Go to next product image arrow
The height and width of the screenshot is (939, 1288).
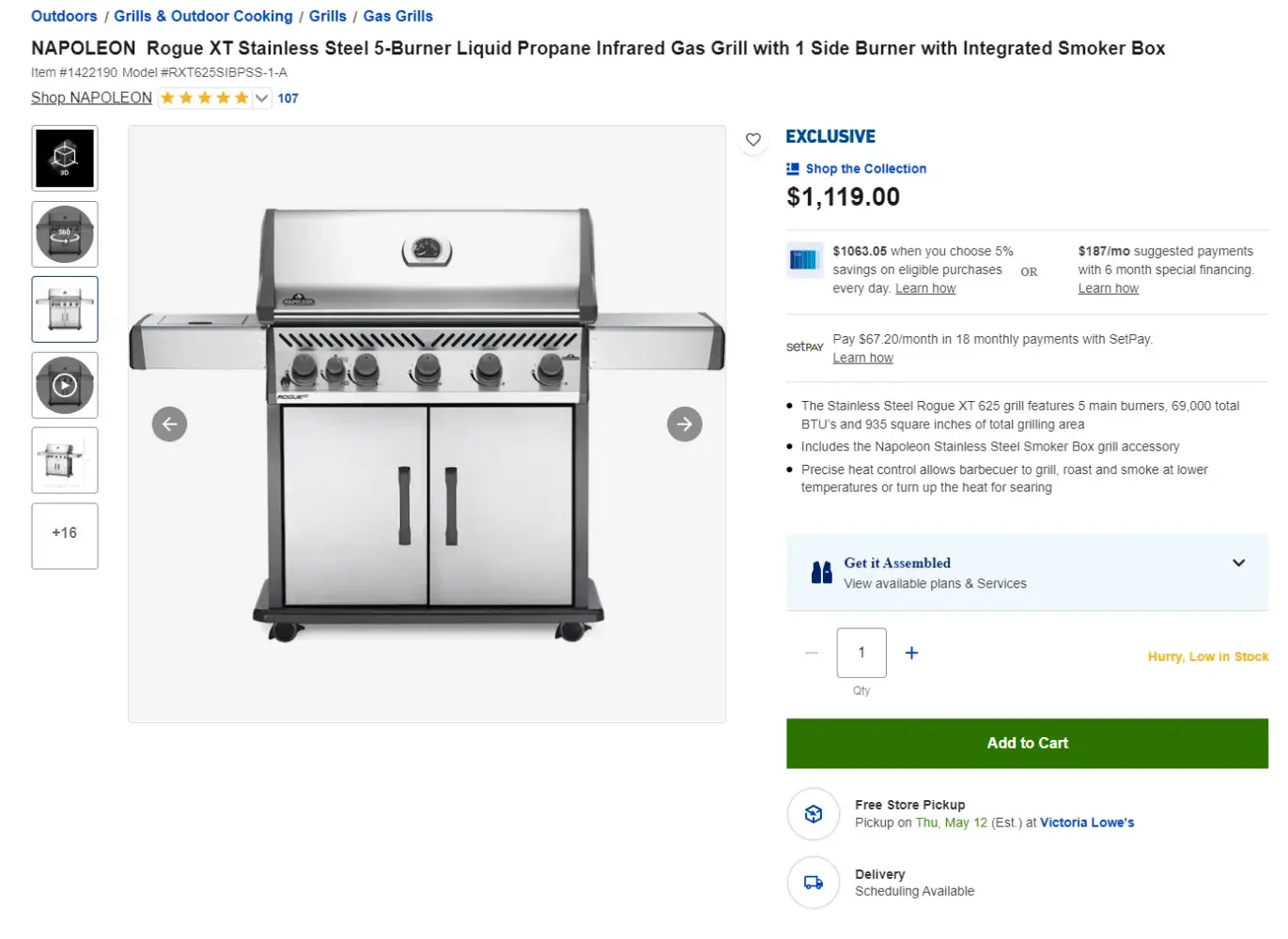(685, 424)
